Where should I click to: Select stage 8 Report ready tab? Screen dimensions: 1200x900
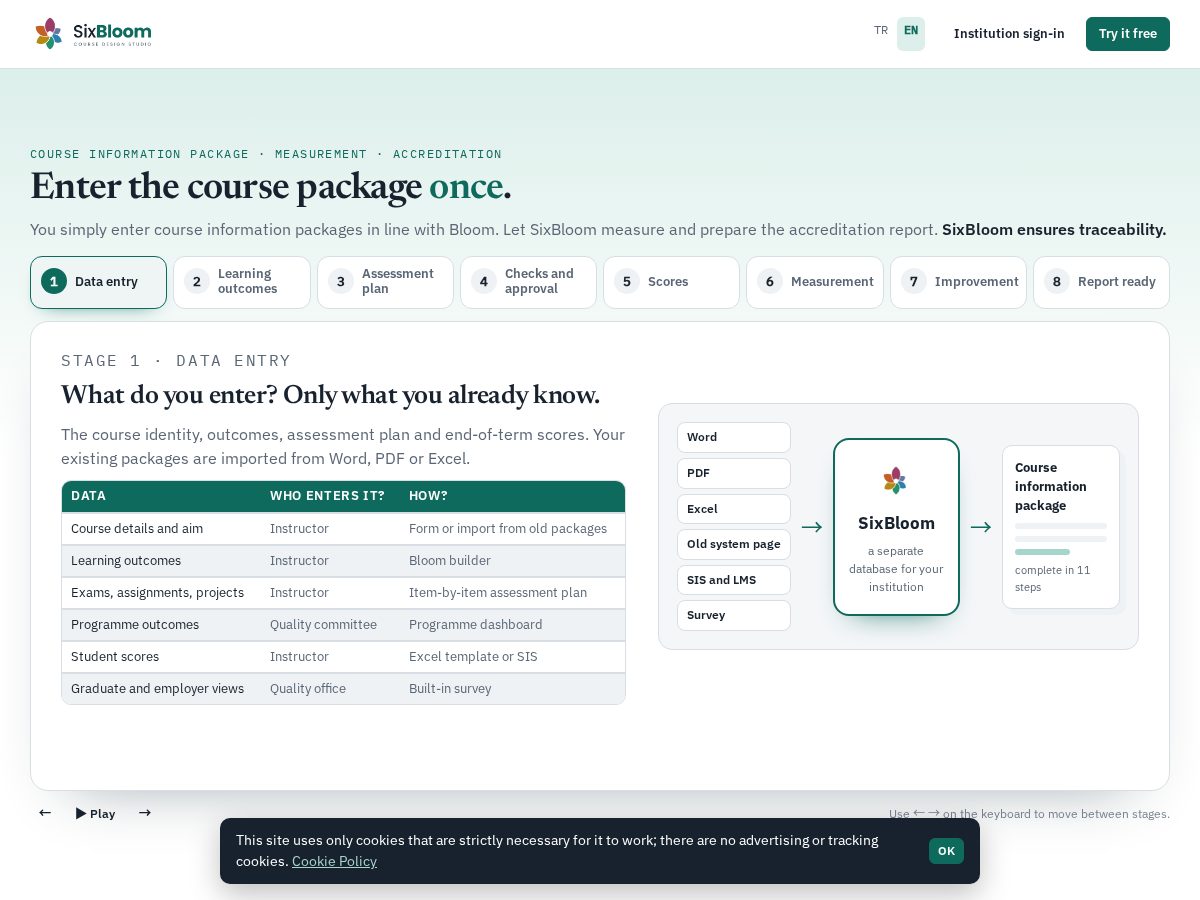(x=1101, y=282)
